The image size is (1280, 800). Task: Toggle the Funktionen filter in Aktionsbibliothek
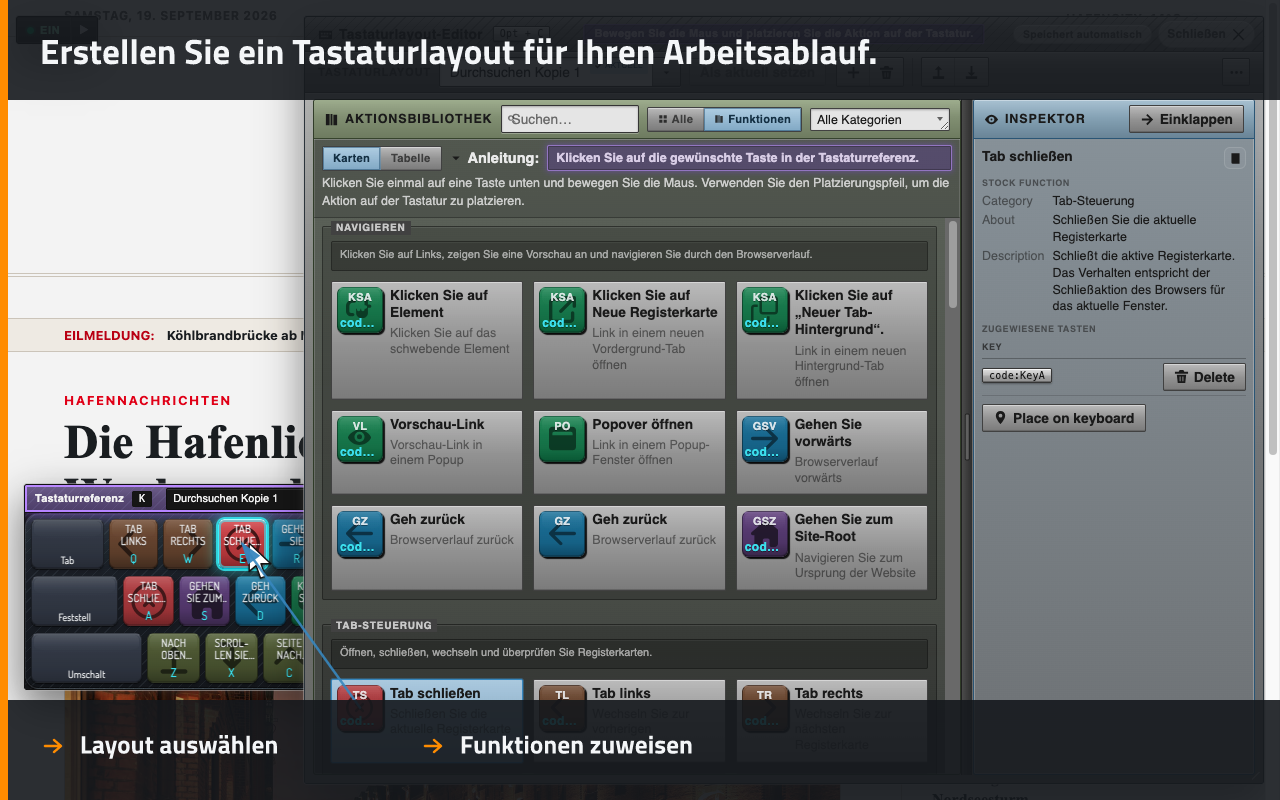[x=752, y=119]
